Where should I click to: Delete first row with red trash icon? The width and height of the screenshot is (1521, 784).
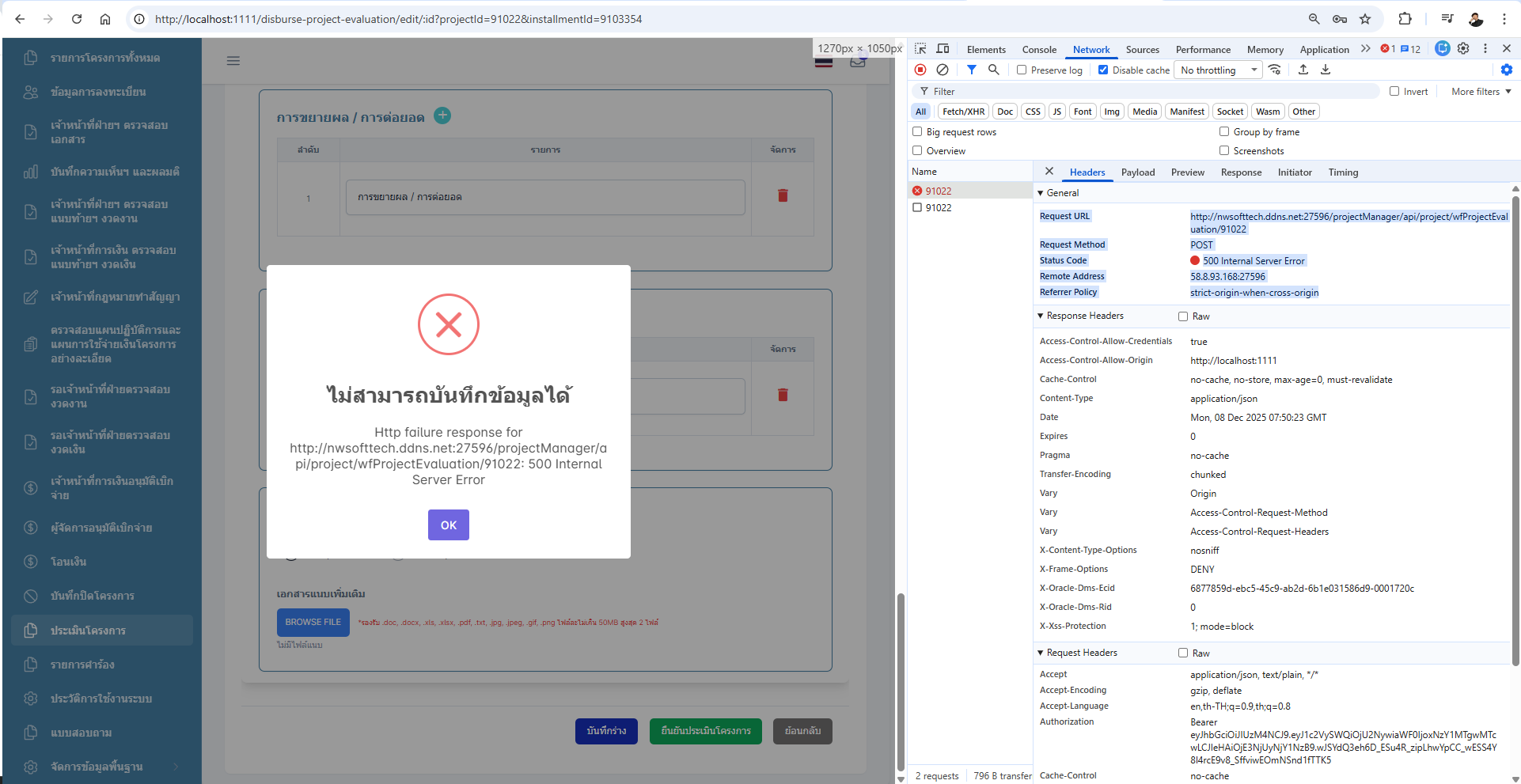tap(782, 196)
